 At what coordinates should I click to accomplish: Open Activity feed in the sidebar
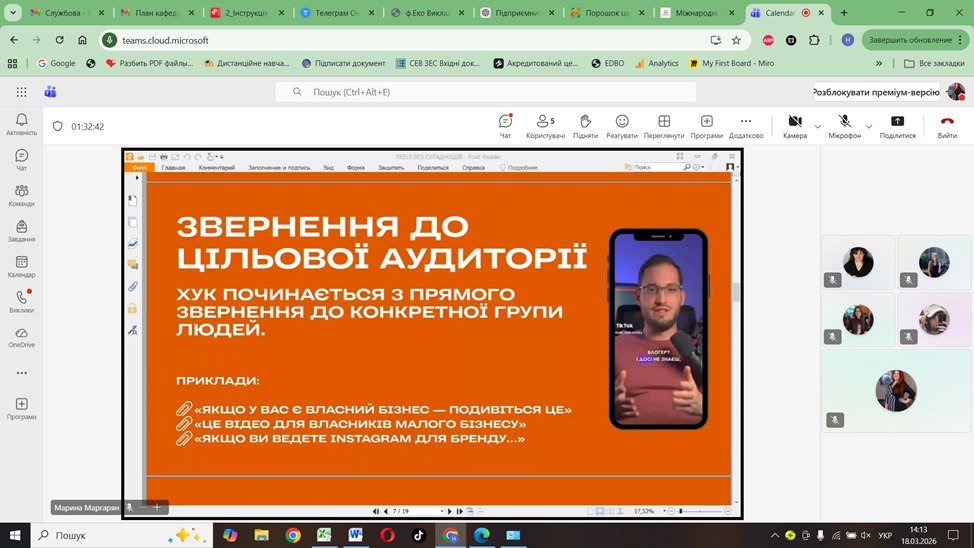click(21, 124)
